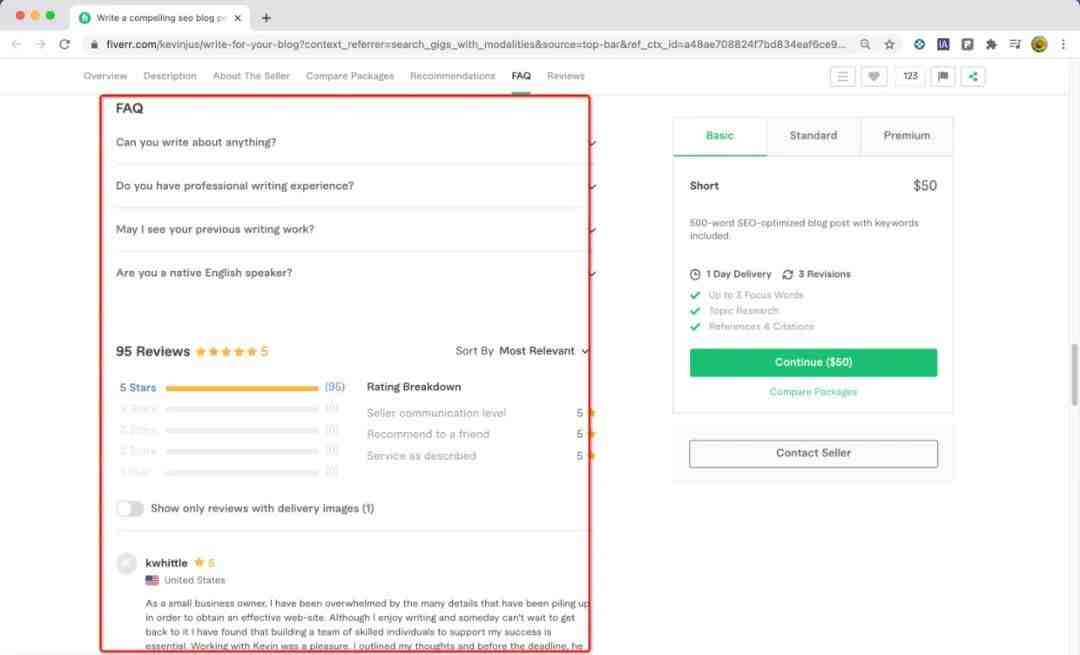This screenshot has width=1080, height=655.
Task: Click the share icon button
Action: 972,76
